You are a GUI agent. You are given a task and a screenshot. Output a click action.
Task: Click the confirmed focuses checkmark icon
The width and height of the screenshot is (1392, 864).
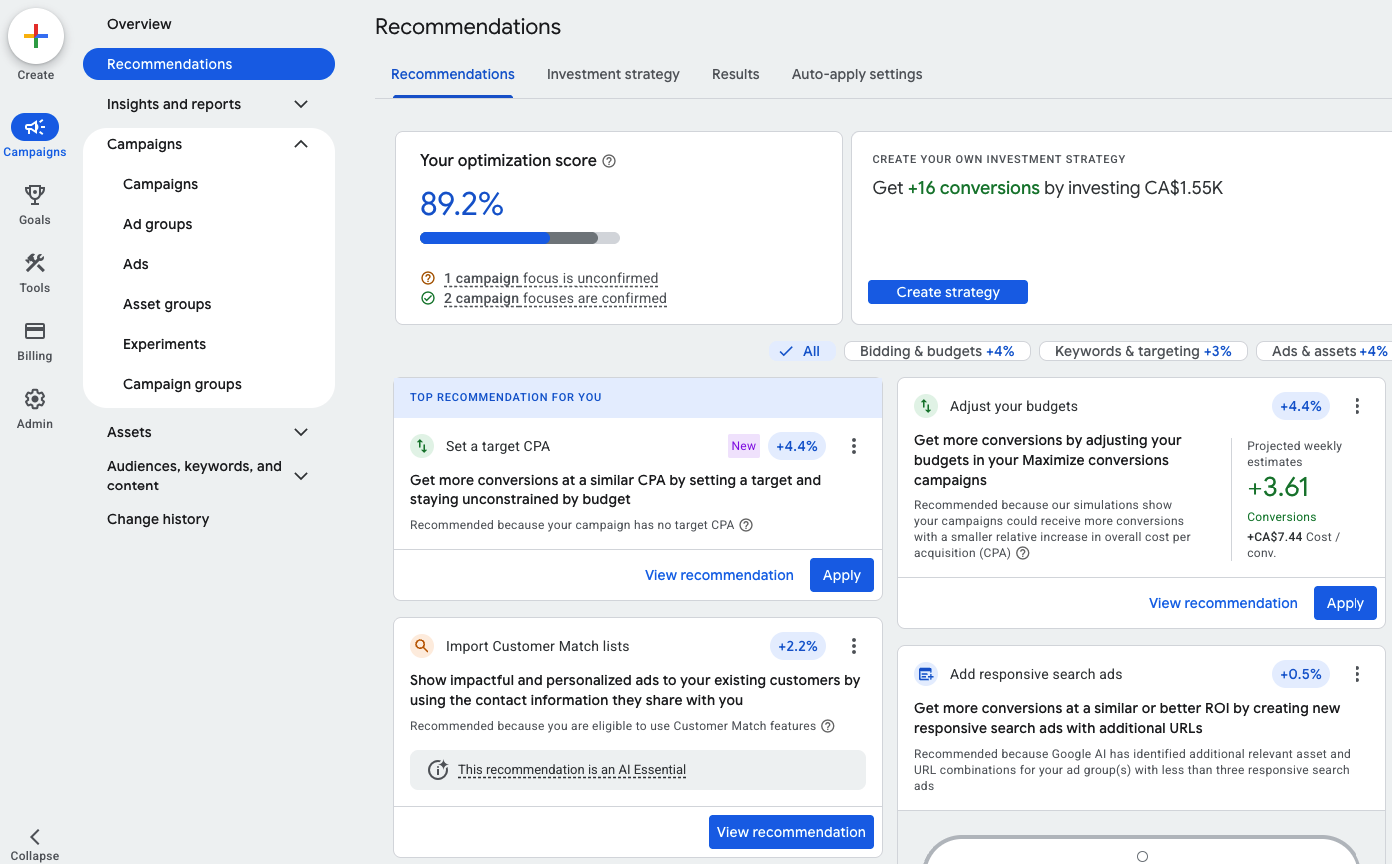pos(428,298)
